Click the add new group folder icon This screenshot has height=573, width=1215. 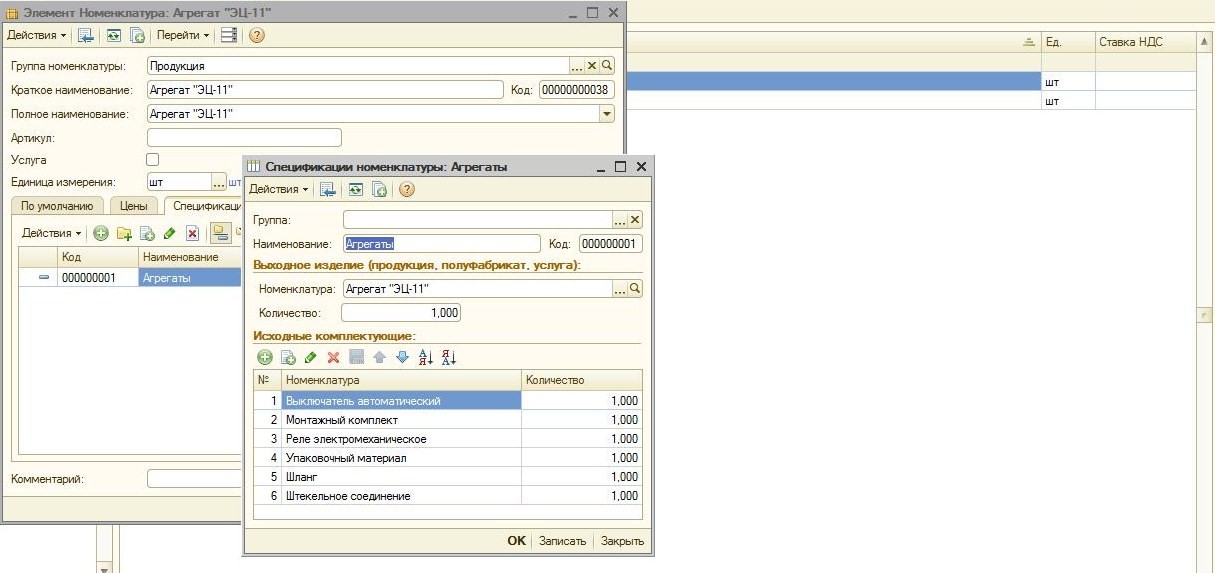pos(124,233)
